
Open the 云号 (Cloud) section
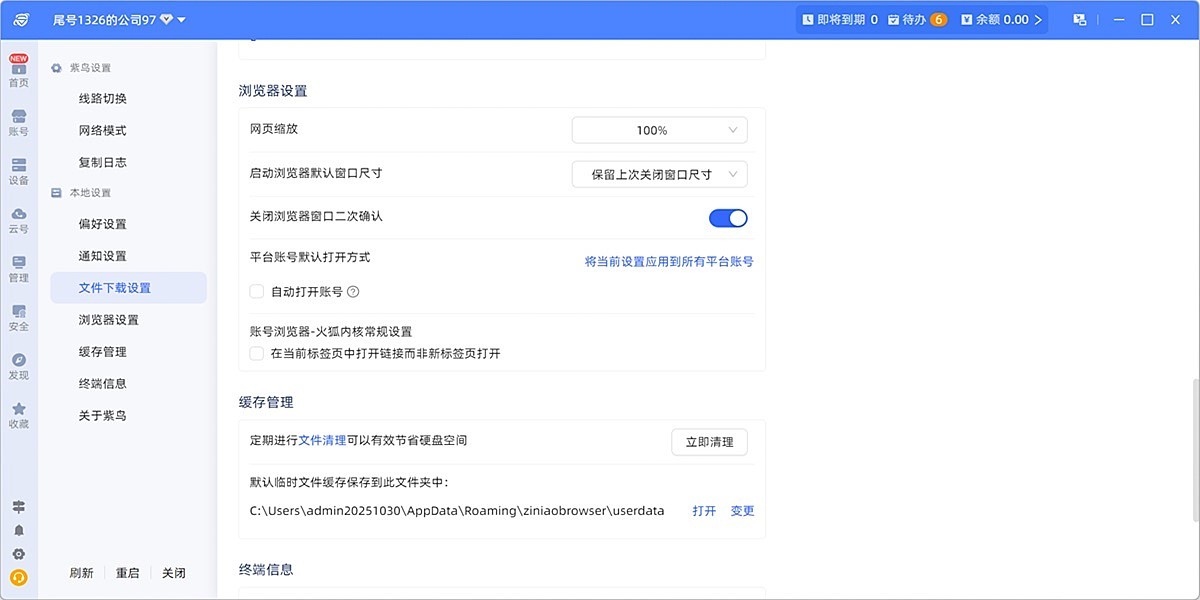pos(18,220)
